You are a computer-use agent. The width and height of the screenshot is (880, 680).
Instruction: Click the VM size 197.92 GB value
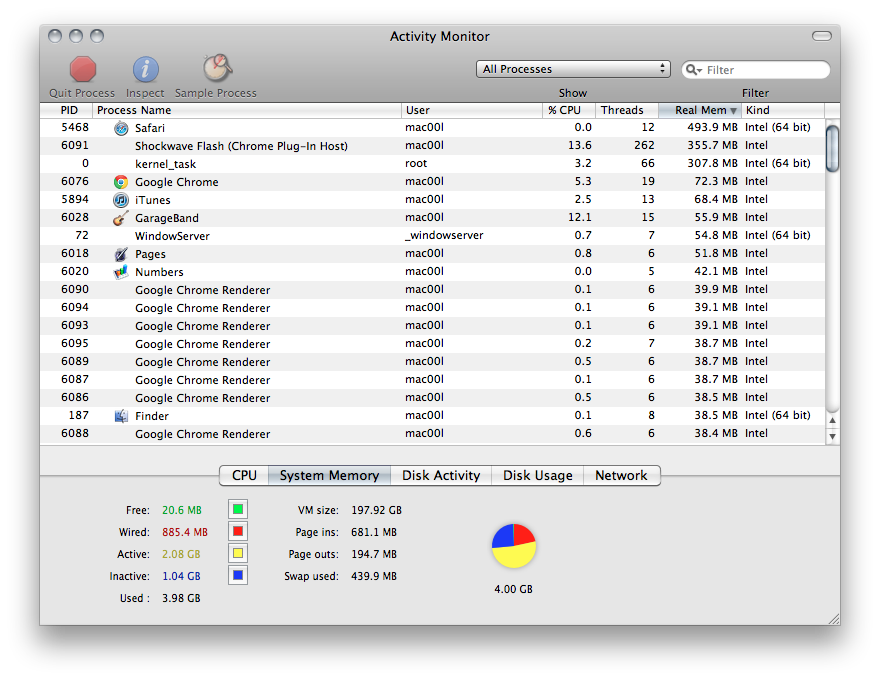coord(377,510)
